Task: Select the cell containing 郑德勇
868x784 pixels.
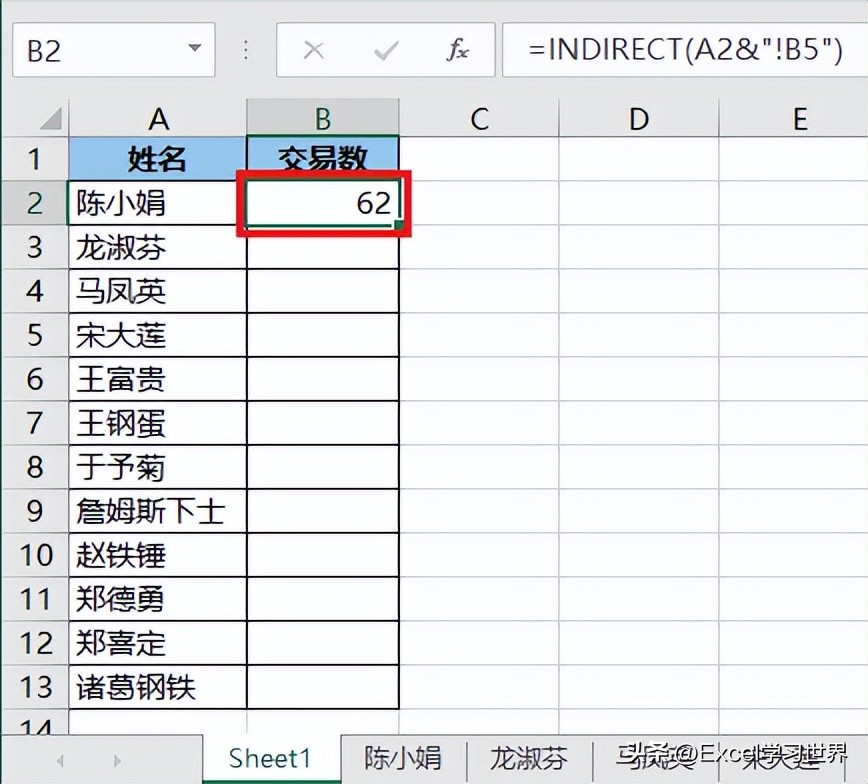Action: 158,599
